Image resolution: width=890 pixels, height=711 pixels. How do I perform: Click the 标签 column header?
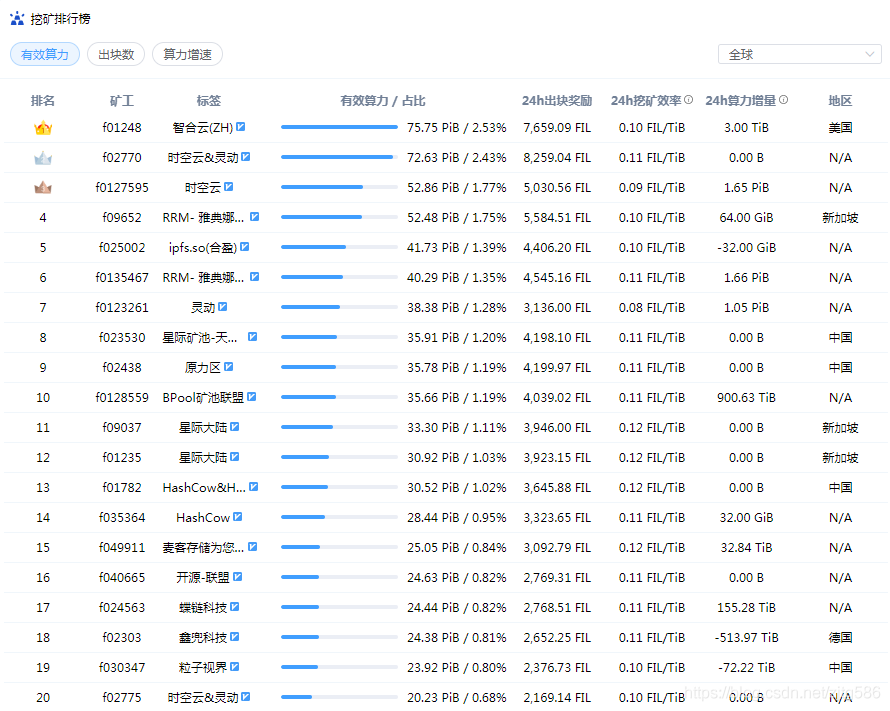coord(209,100)
